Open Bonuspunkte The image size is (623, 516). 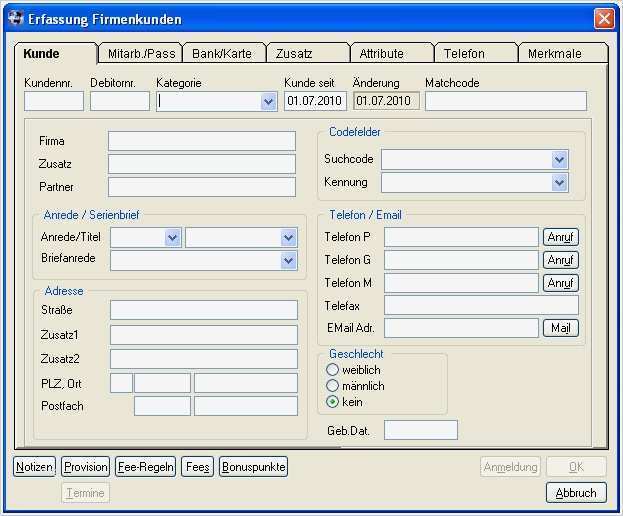pyautogui.click(x=253, y=467)
